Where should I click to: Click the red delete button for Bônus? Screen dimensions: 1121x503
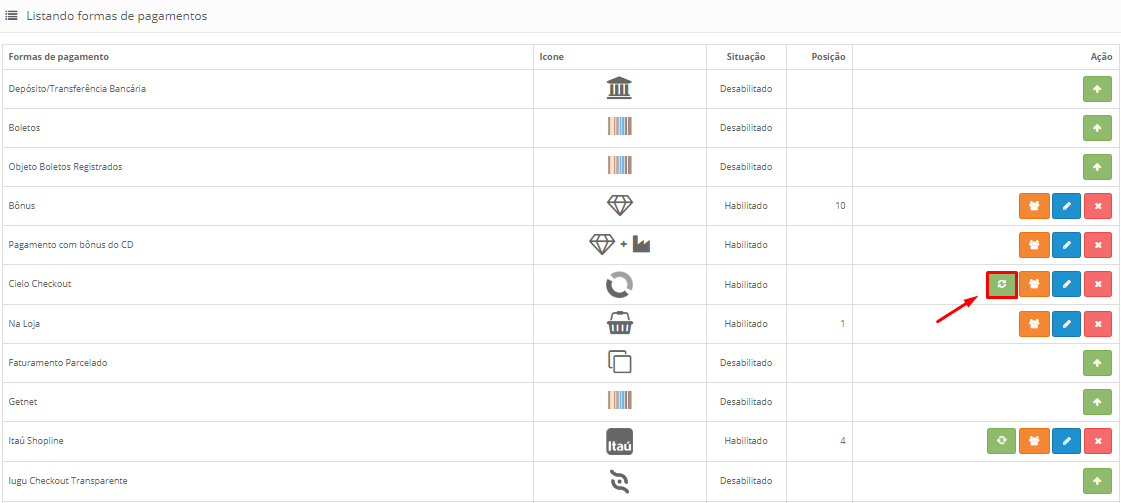[x=1097, y=206]
